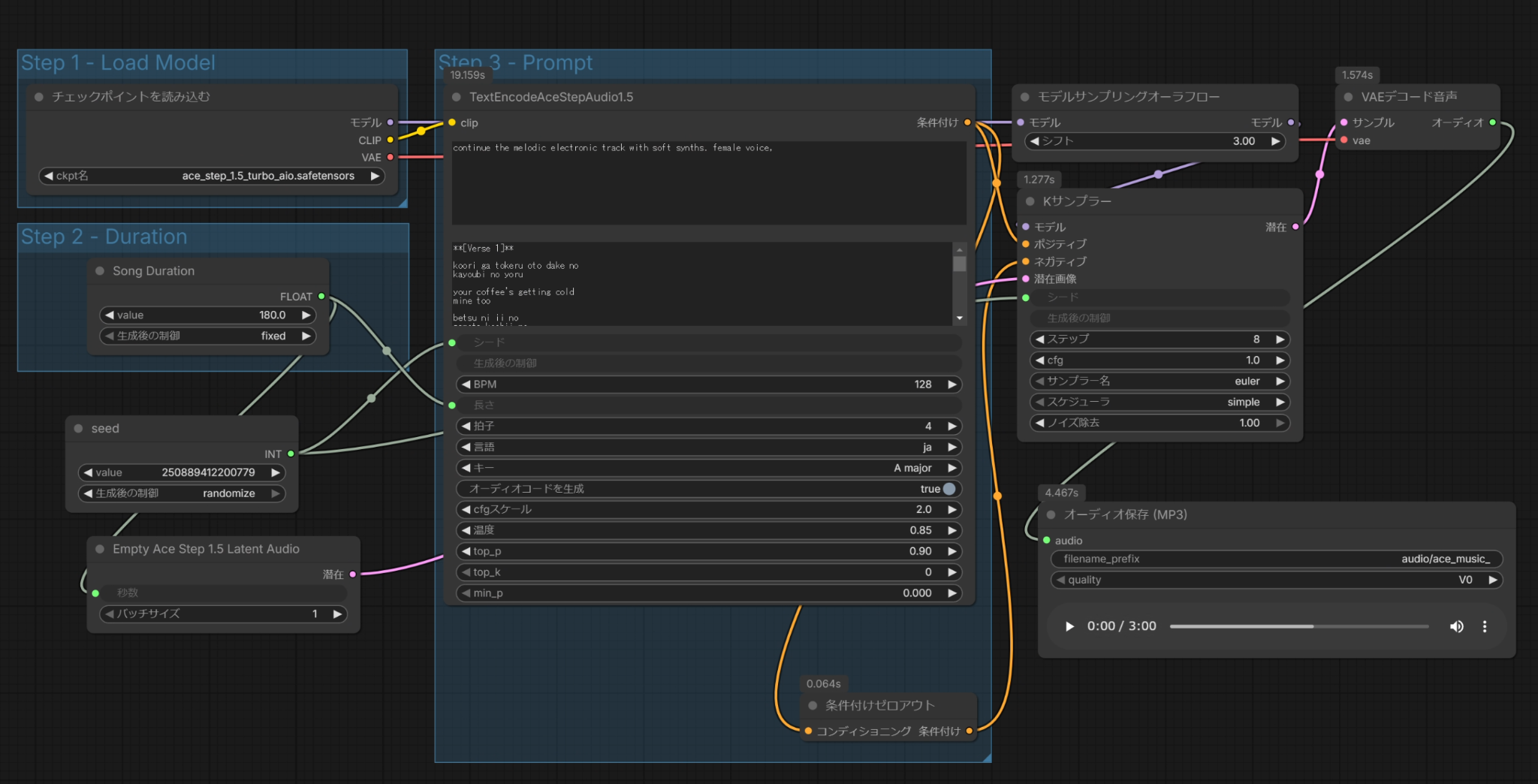This screenshot has width=1538, height=784.
Task: Click the filename_prefix field
Action: click(x=1275, y=559)
